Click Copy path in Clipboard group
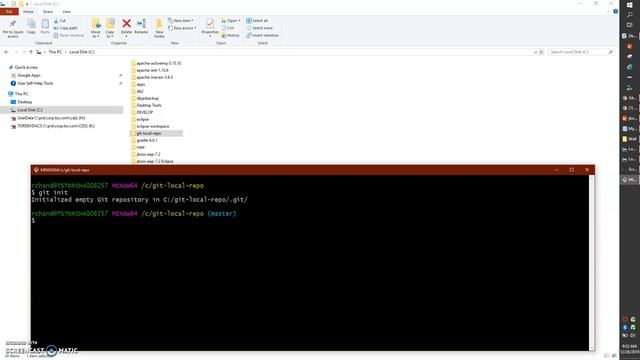 (65, 28)
